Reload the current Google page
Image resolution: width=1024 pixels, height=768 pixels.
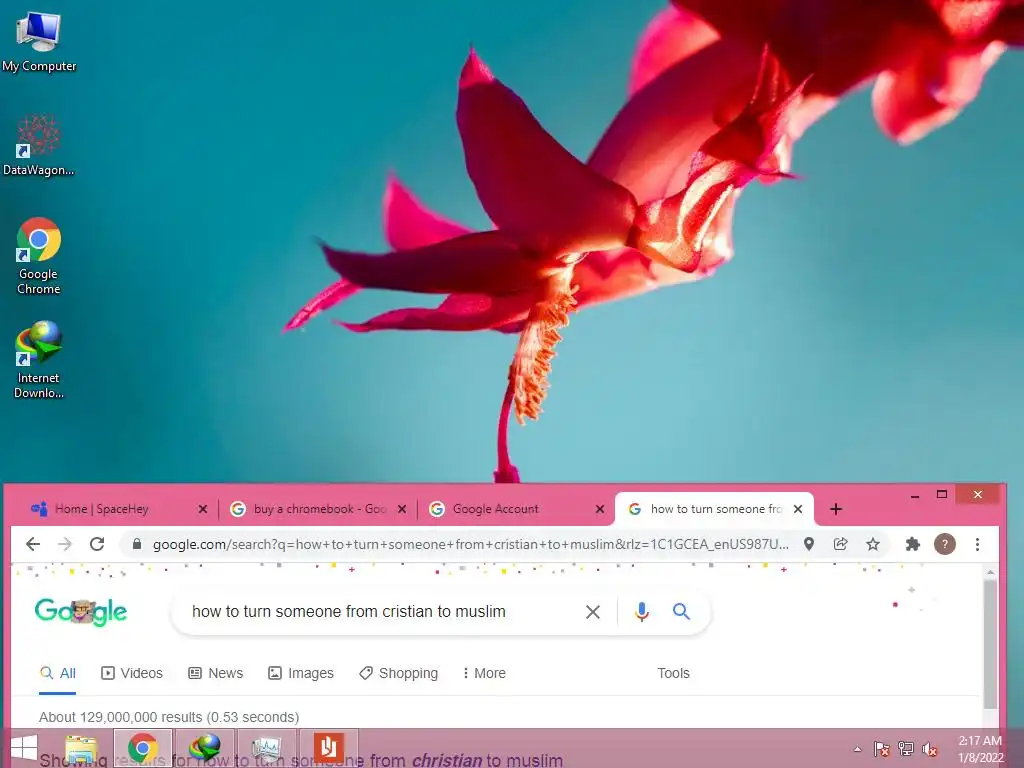click(97, 544)
